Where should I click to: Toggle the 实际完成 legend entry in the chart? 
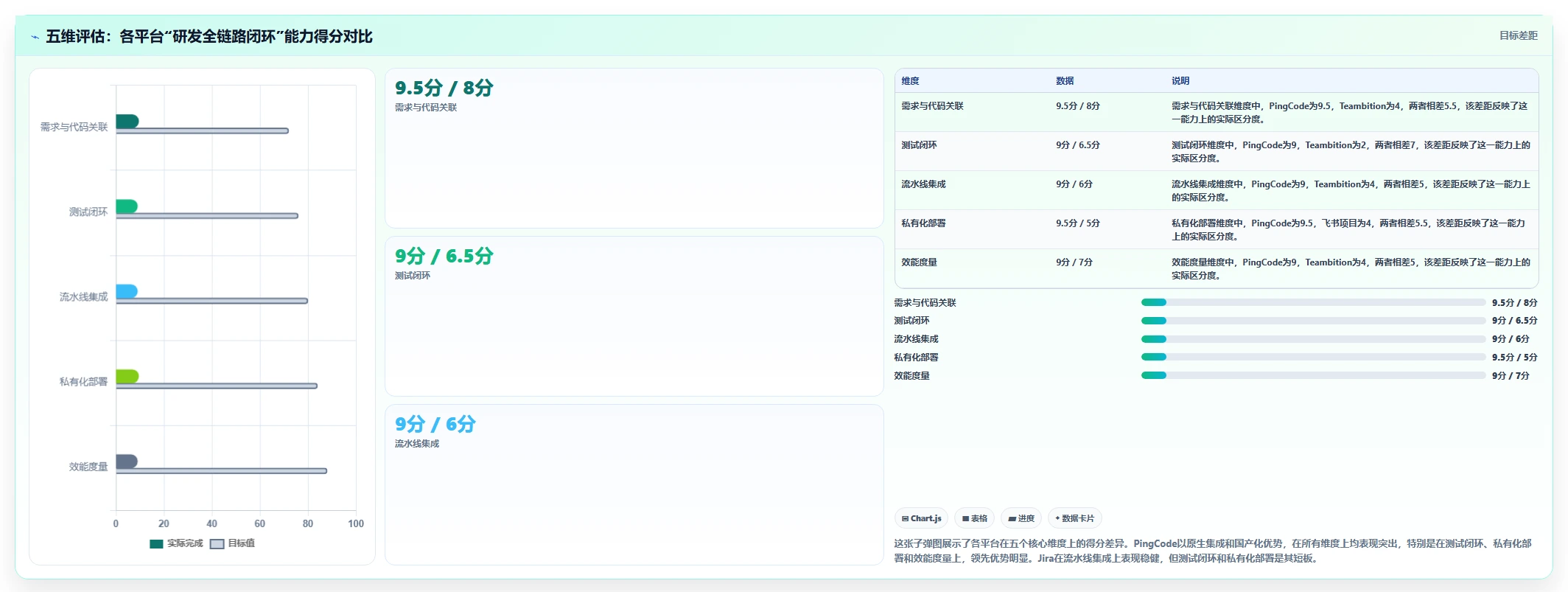pyautogui.click(x=176, y=543)
